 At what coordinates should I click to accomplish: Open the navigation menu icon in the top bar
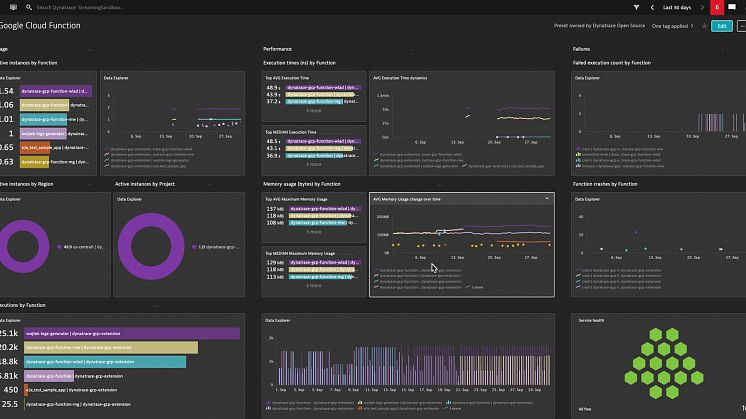[x=13, y=7]
